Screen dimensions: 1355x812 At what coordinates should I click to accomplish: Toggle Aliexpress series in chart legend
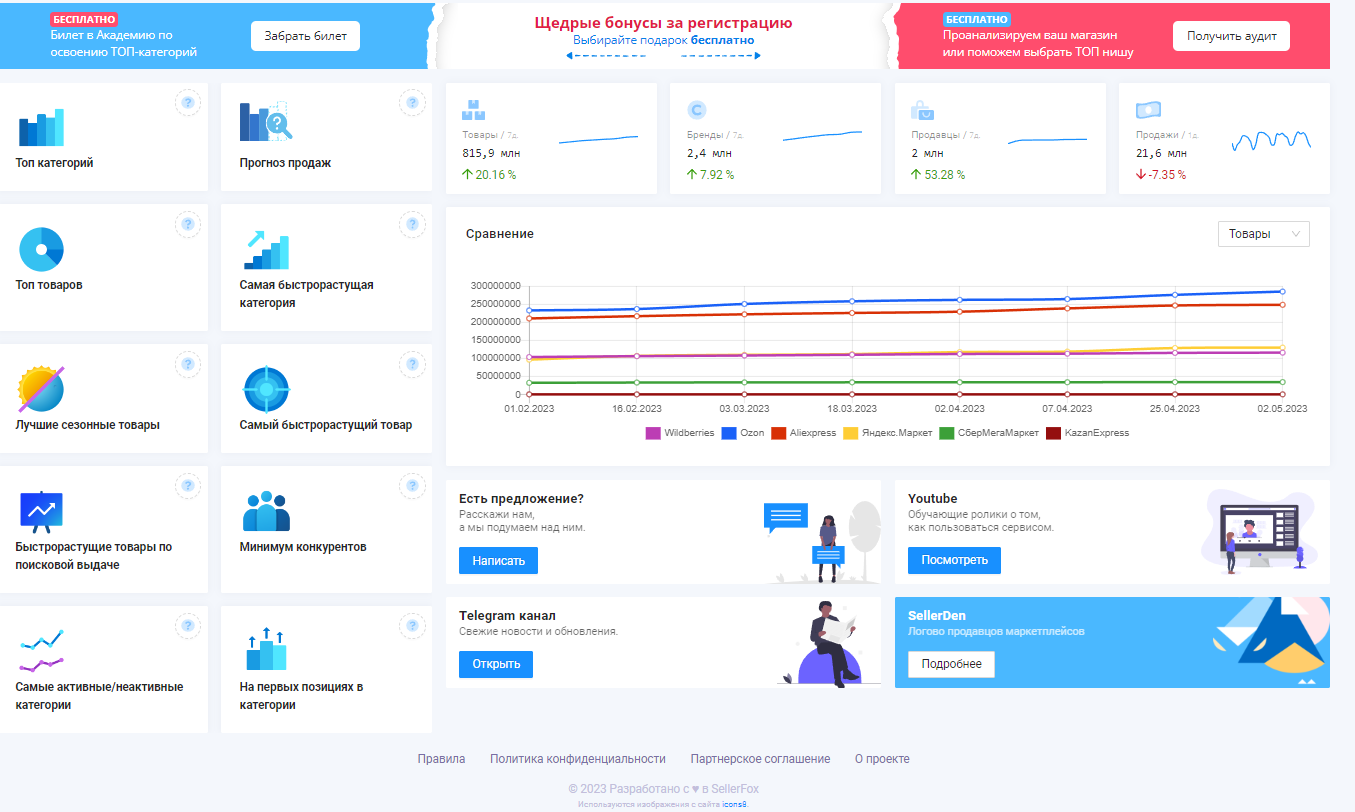tap(804, 433)
